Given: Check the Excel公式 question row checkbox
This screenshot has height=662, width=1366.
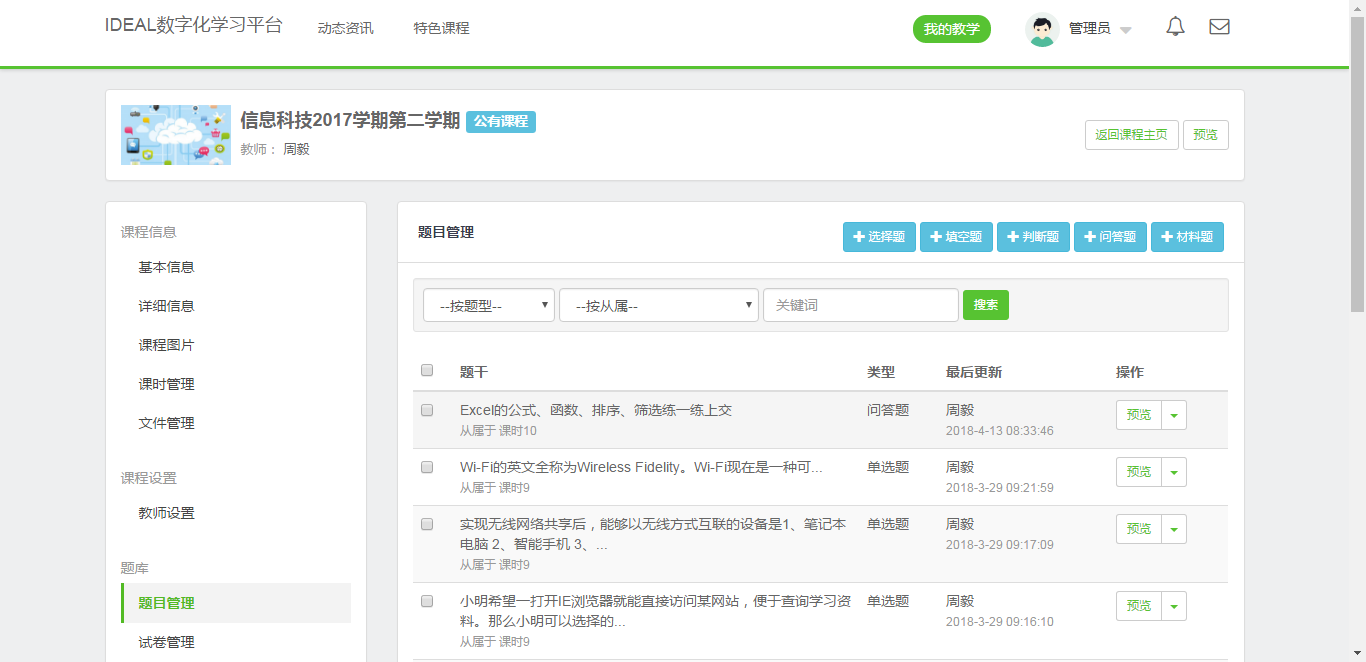Looking at the screenshot, I should [427, 410].
